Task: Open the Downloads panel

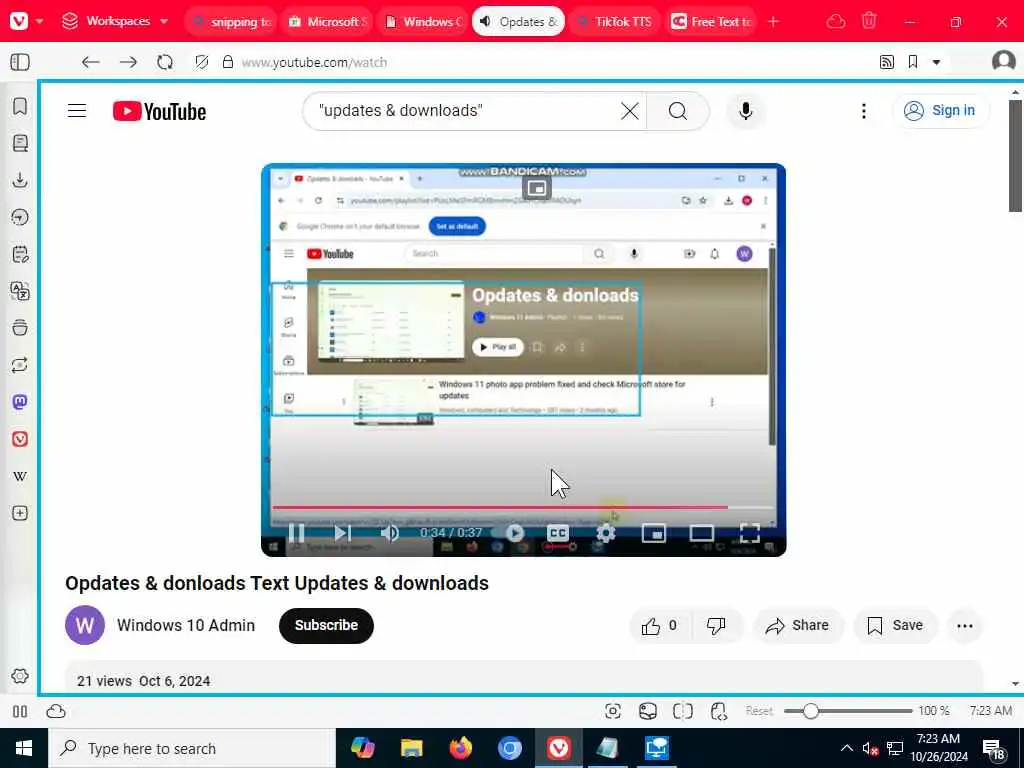Action: 20,180
